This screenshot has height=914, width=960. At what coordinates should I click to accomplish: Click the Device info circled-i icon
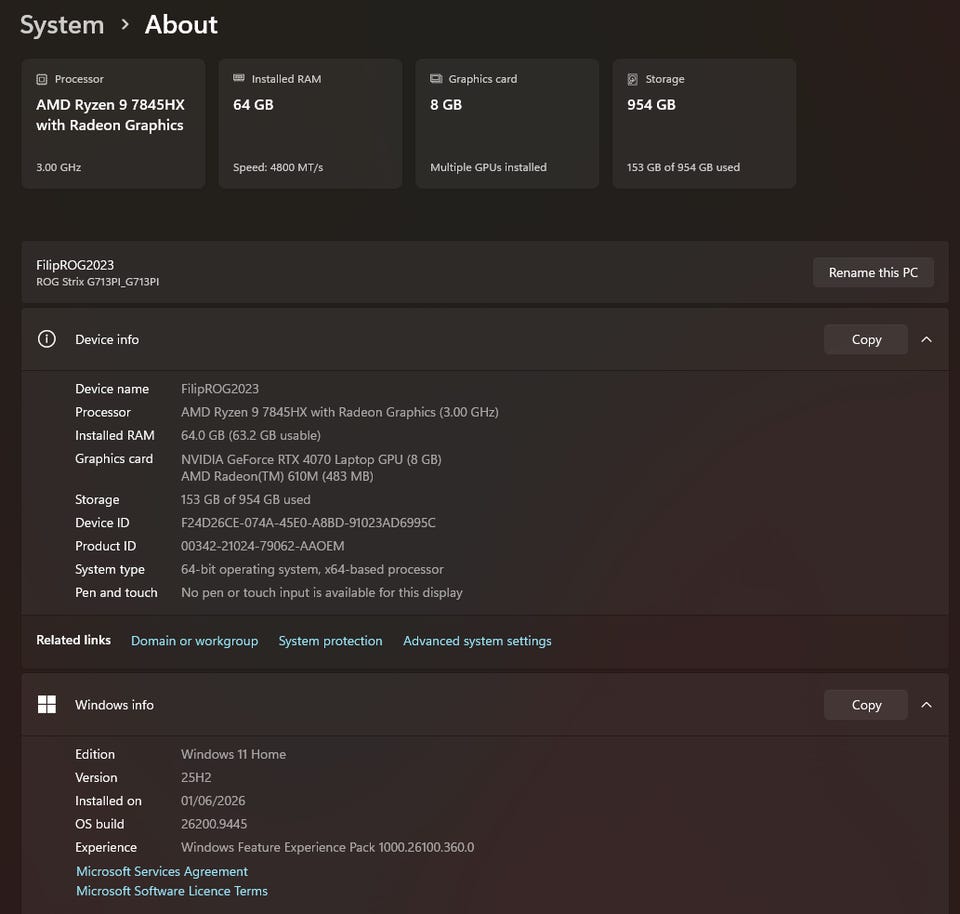coord(47,339)
